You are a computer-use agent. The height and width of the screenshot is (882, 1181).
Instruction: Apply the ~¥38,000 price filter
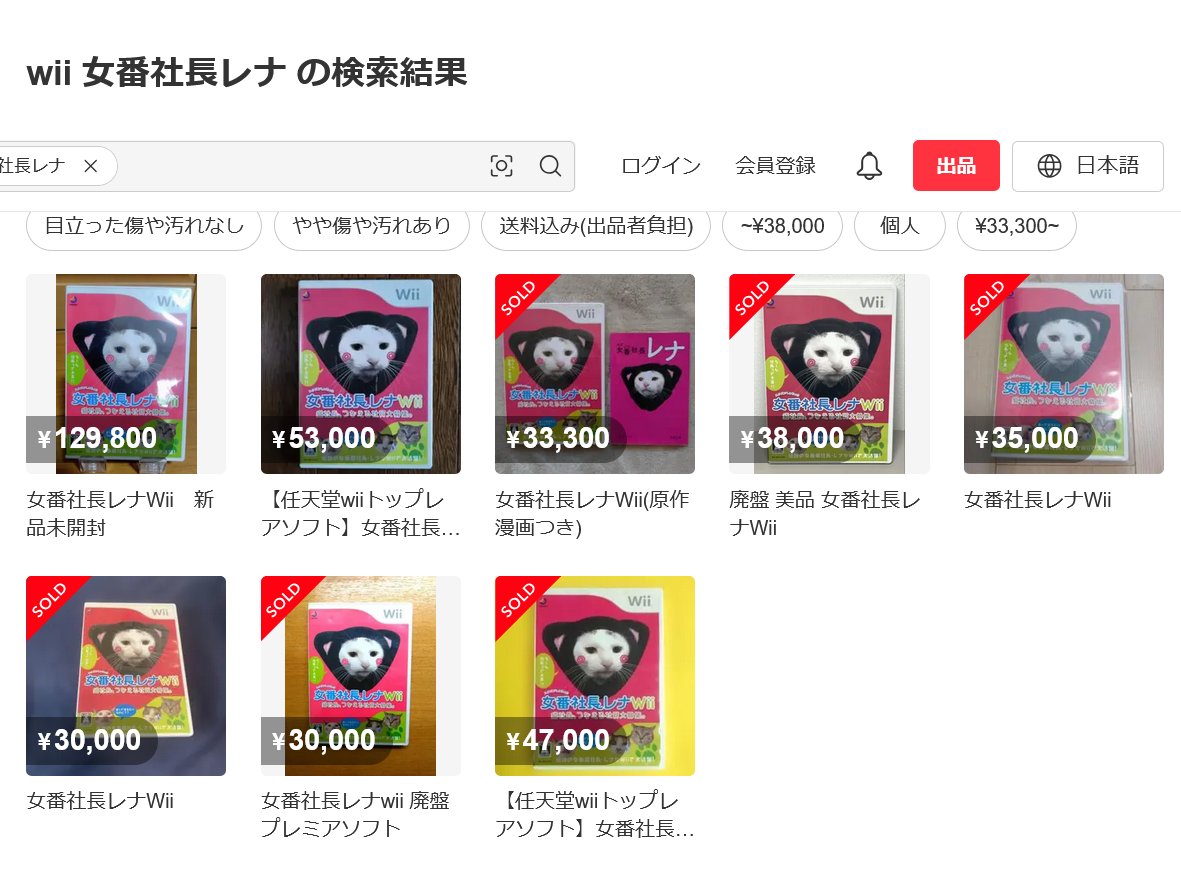[x=783, y=226]
